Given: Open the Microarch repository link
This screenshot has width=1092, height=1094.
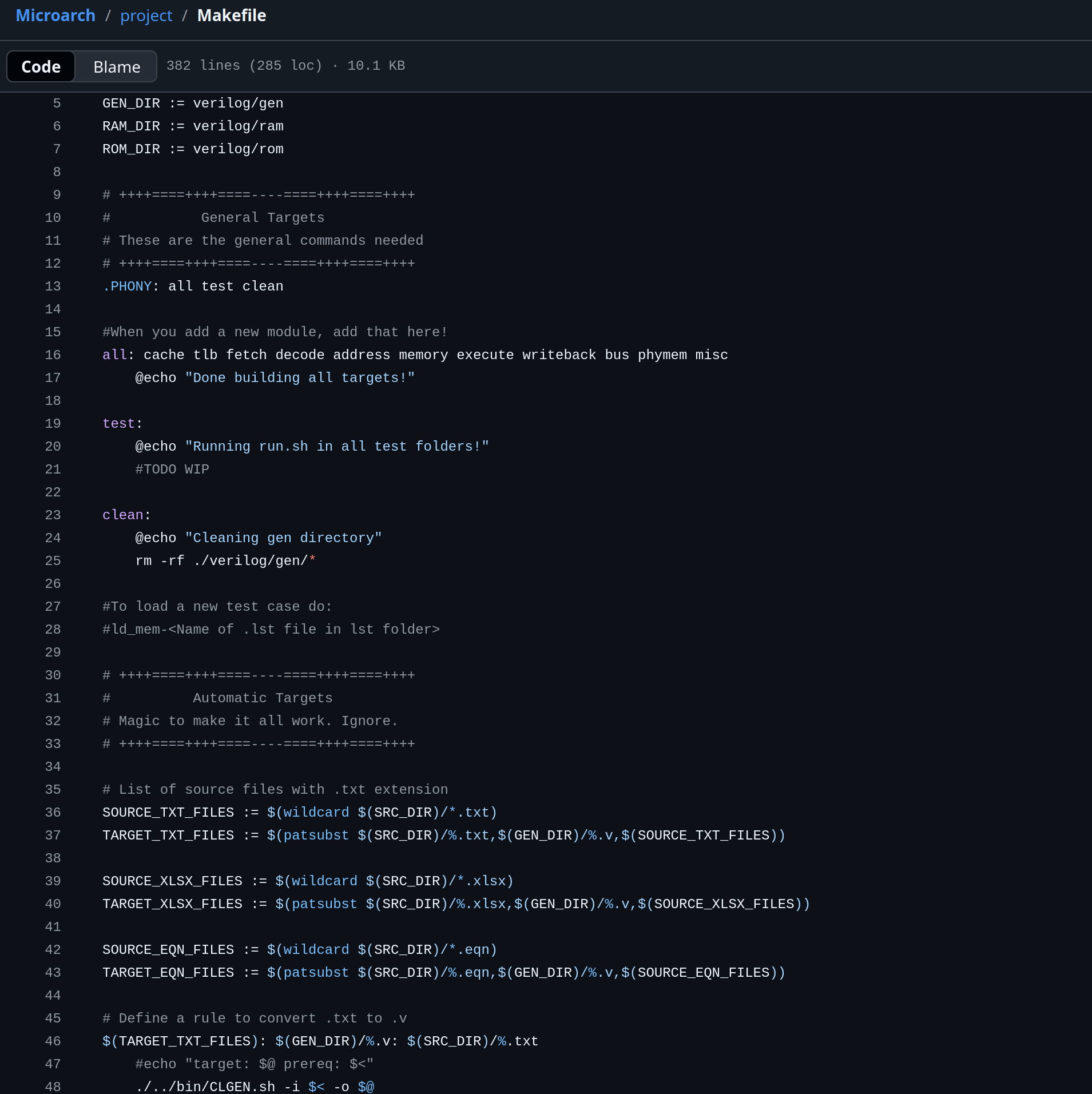Looking at the screenshot, I should tap(55, 15).
